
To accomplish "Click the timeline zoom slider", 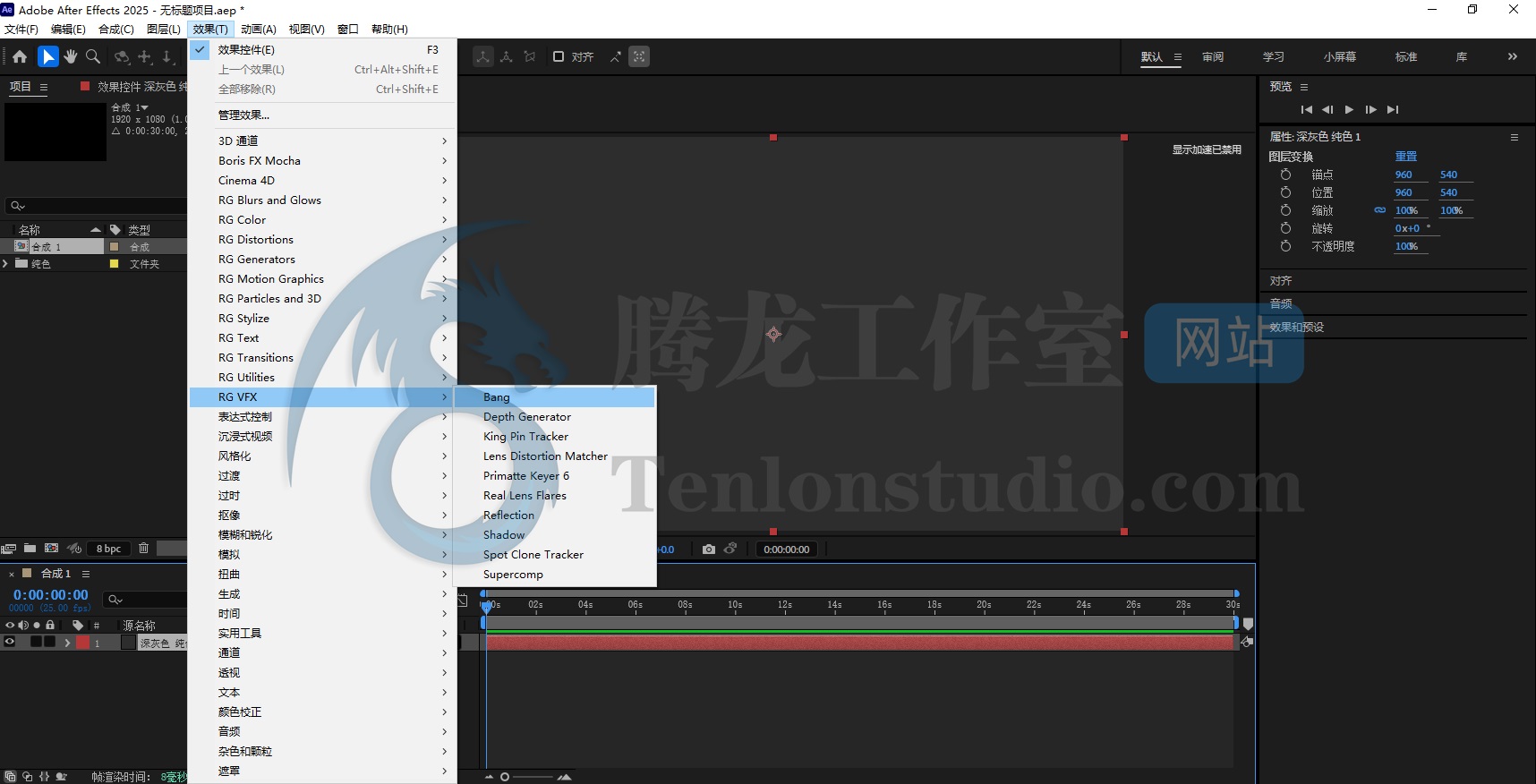I will click(x=526, y=777).
